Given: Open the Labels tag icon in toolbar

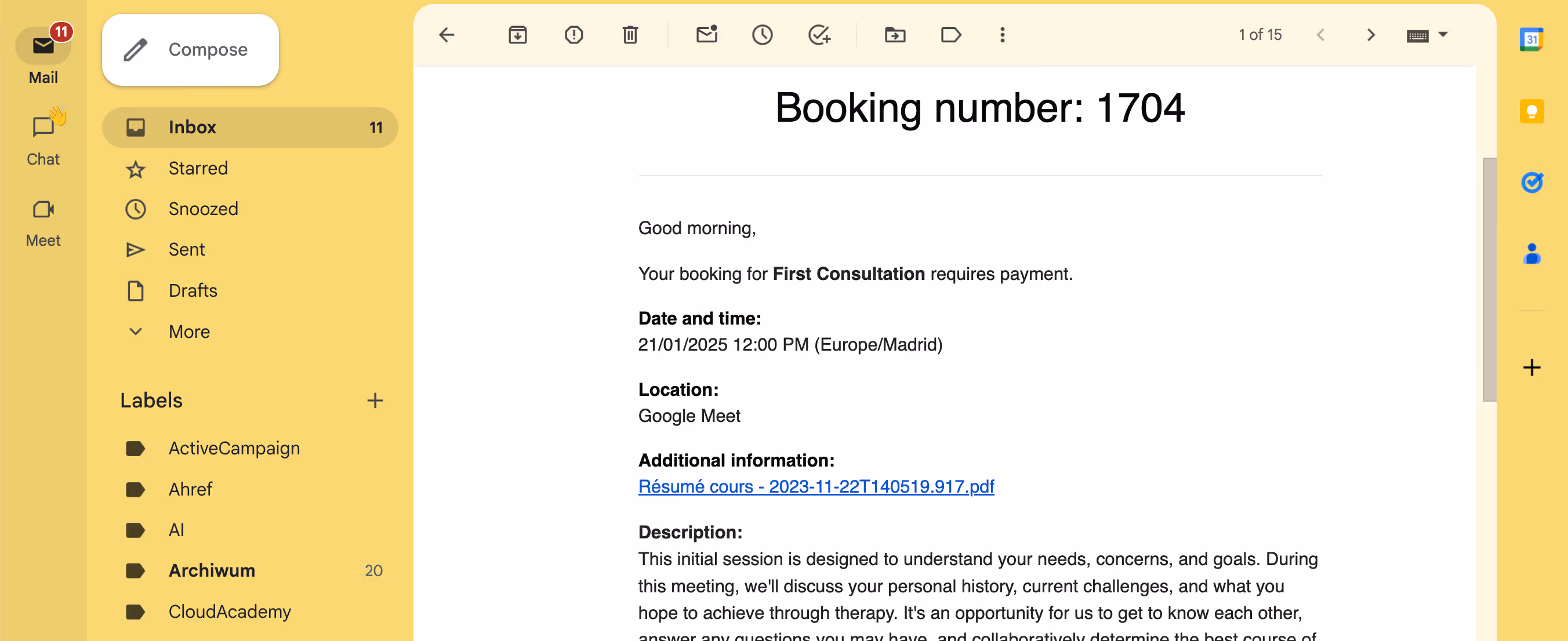Looking at the screenshot, I should tap(951, 35).
